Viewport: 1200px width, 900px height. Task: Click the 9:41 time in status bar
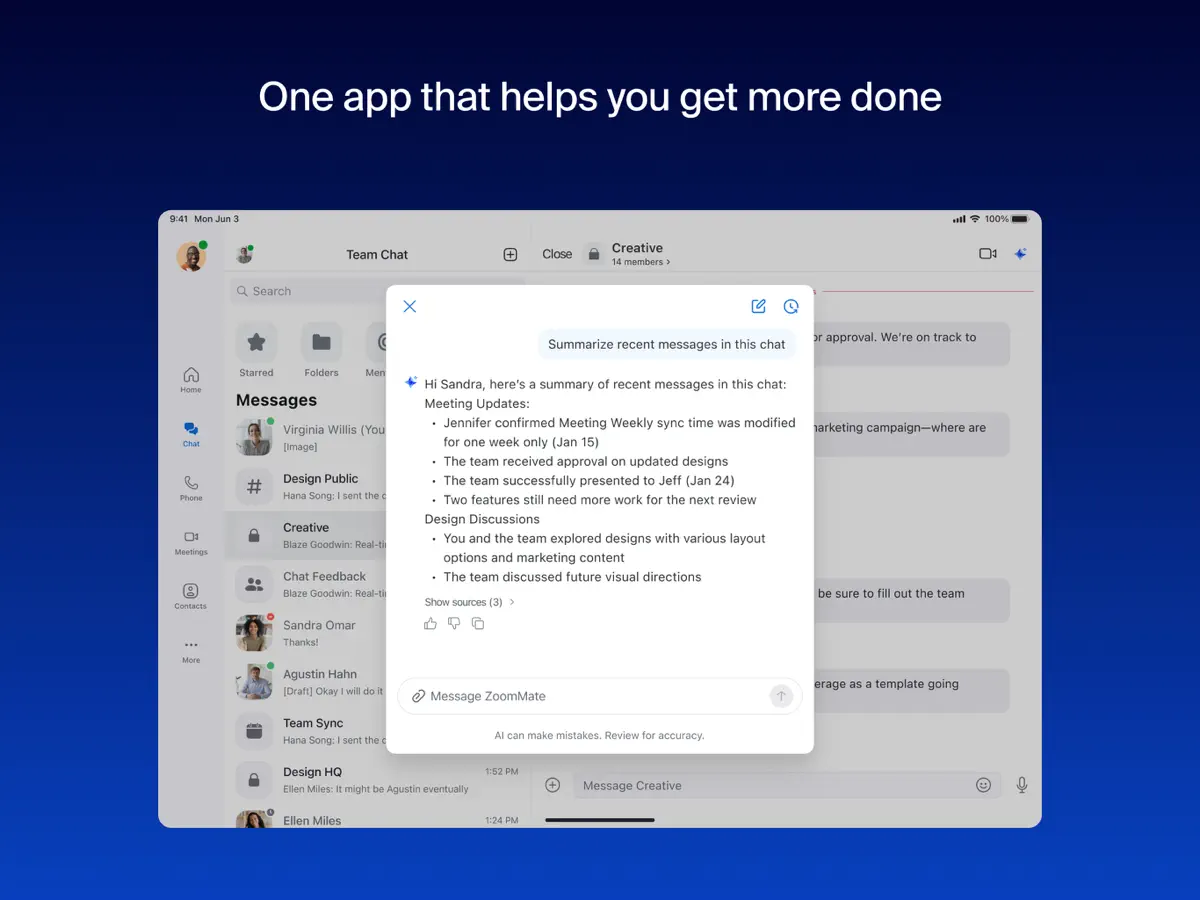click(x=179, y=219)
